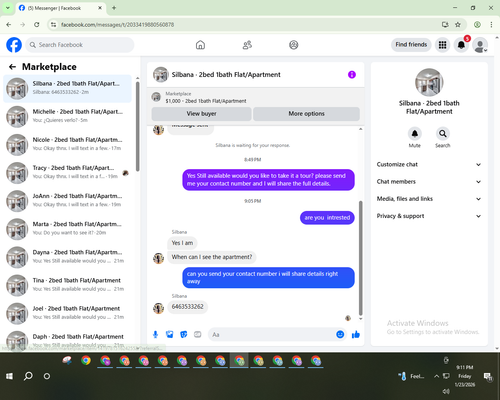Screen dimensions: 500x400
Task: Record a voice clip microphone icon
Action: 155,334
